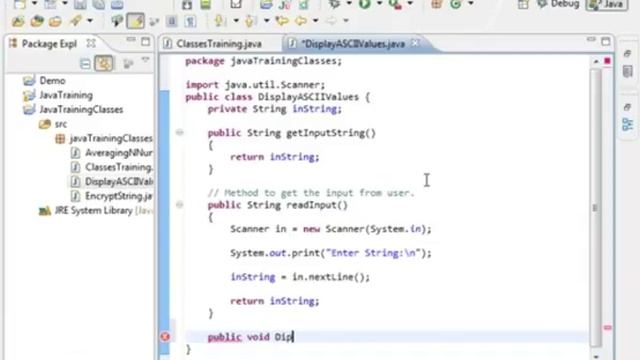This screenshot has height=360, width=640.
Task: Switch to the Debug perspective
Action: tap(558, 4)
